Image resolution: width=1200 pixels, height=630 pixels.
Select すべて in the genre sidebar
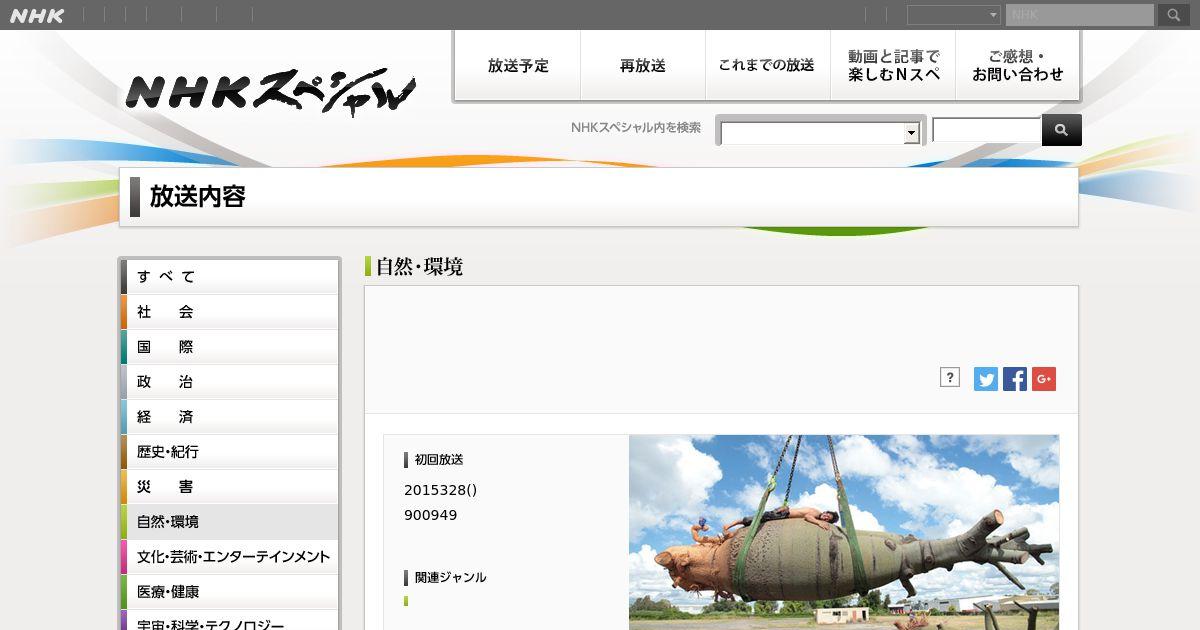[230, 277]
